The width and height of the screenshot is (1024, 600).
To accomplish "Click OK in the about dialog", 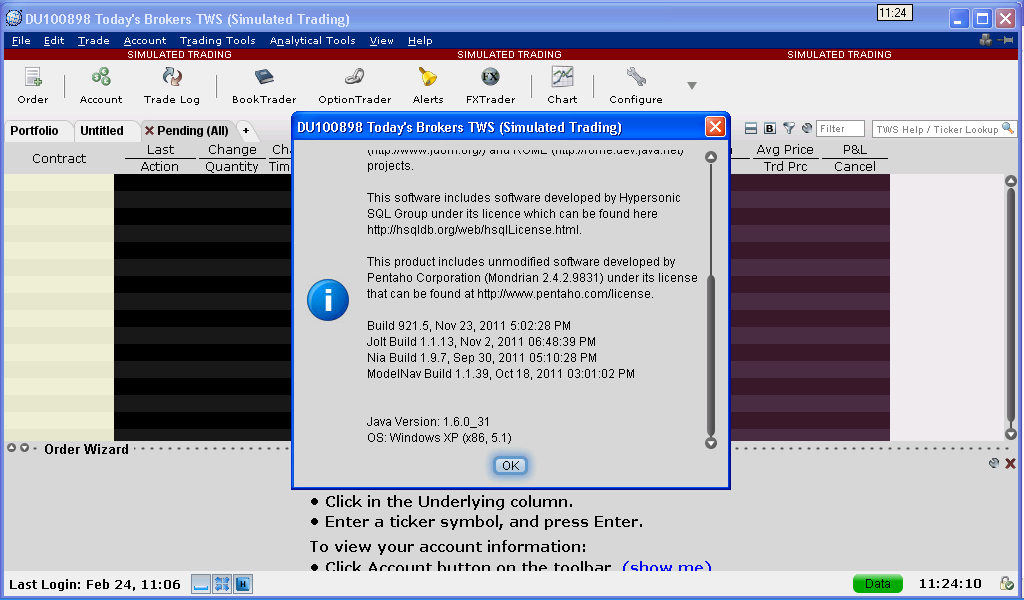I will [x=510, y=466].
